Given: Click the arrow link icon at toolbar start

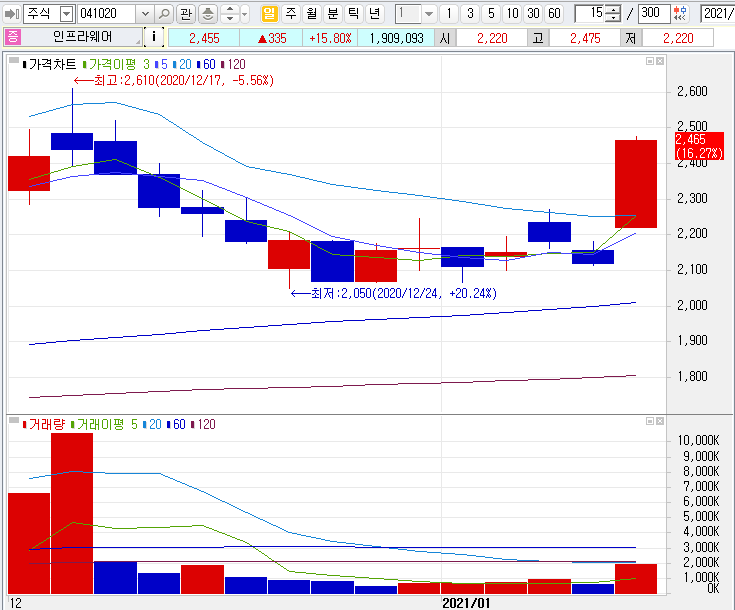Looking at the screenshot, I should pyautogui.click(x=11, y=14).
